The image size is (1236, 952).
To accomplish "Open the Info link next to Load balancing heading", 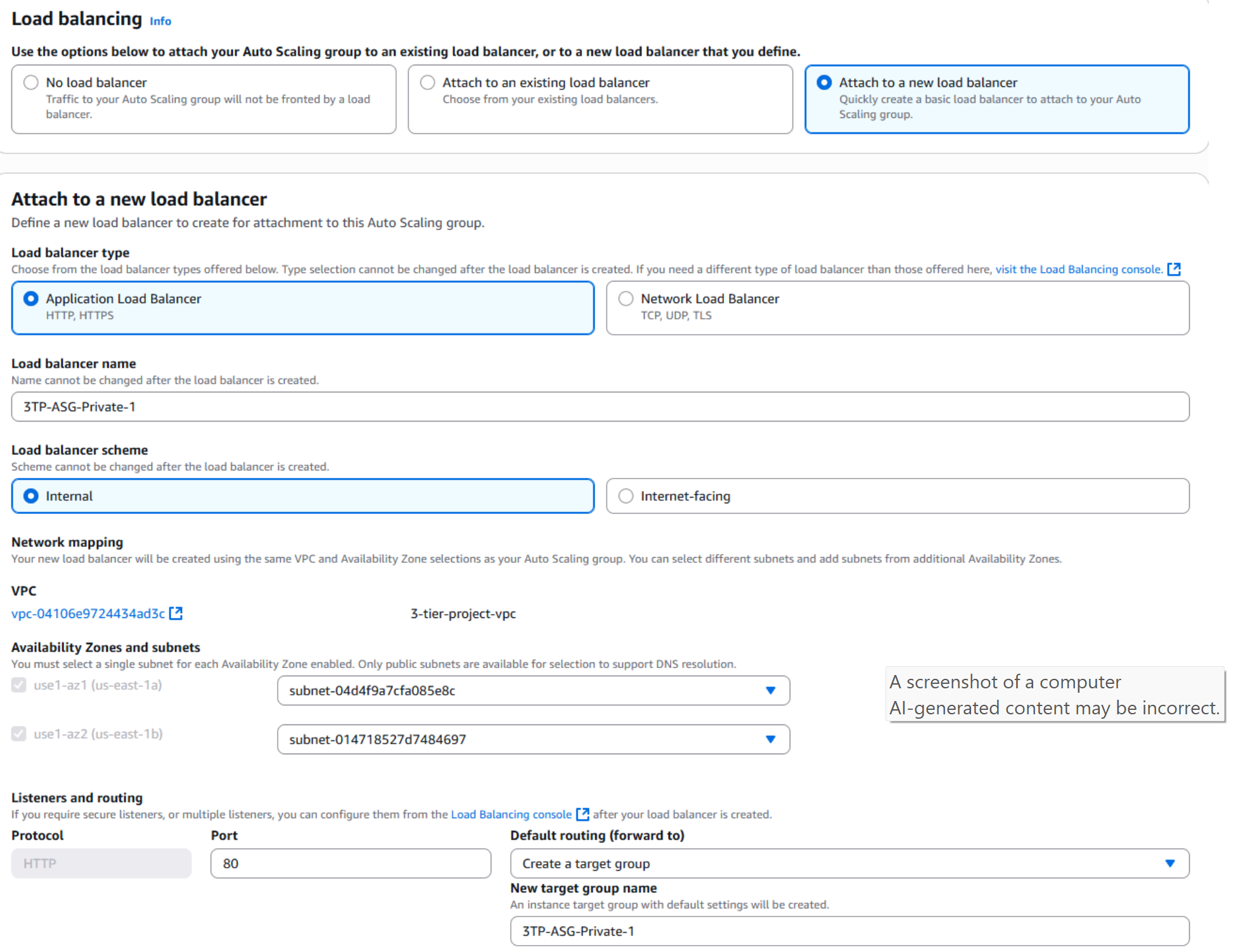I will point(160,21).
